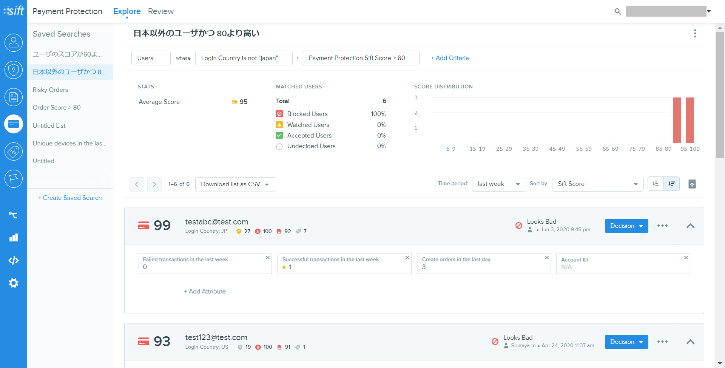Open the testabc@test.com user profile

216,222
